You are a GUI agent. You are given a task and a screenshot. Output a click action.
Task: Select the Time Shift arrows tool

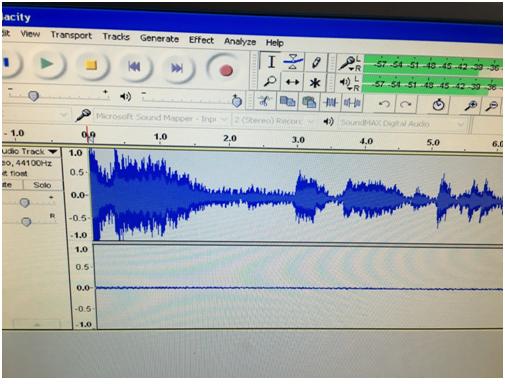292,82
